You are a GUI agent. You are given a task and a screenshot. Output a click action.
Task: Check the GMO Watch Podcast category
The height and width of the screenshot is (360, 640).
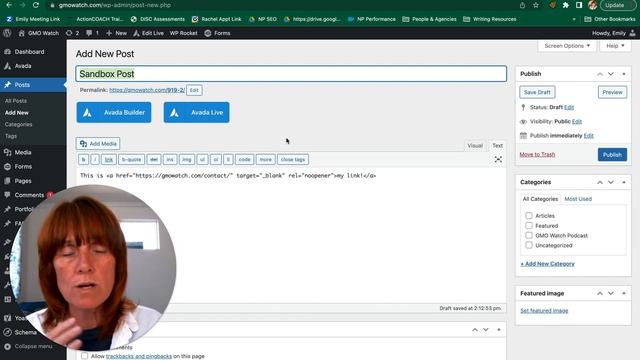click(x=529, y=236)
